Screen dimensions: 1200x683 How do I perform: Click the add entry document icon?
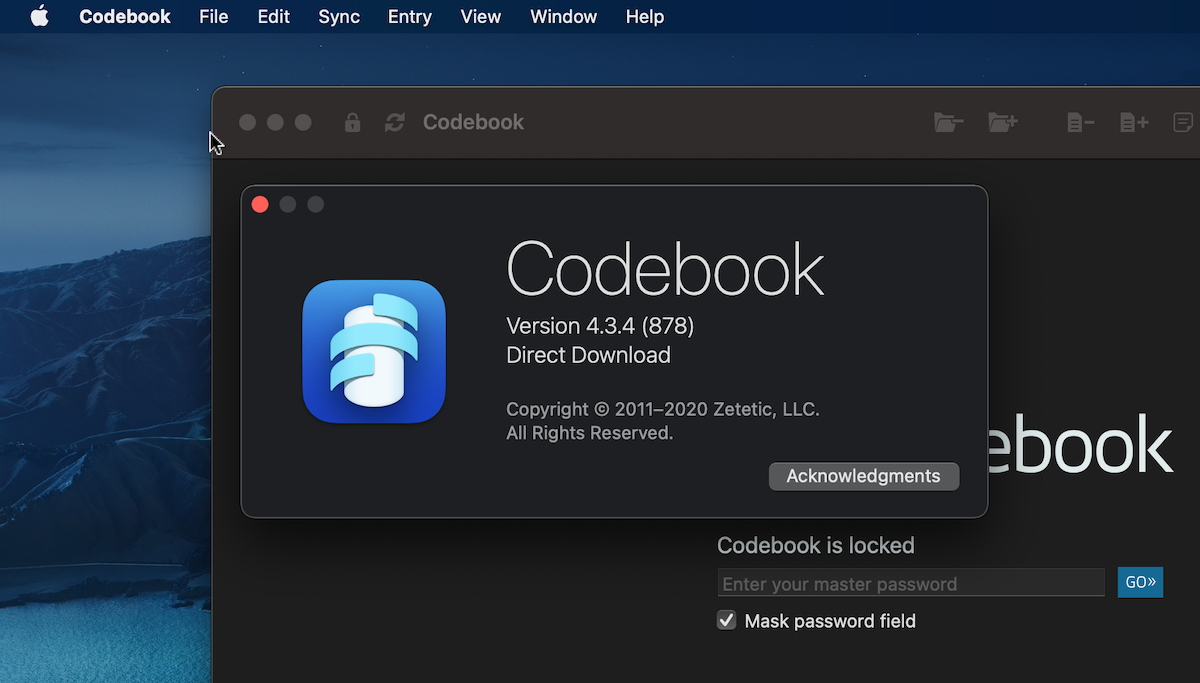tap(1134, 122)
